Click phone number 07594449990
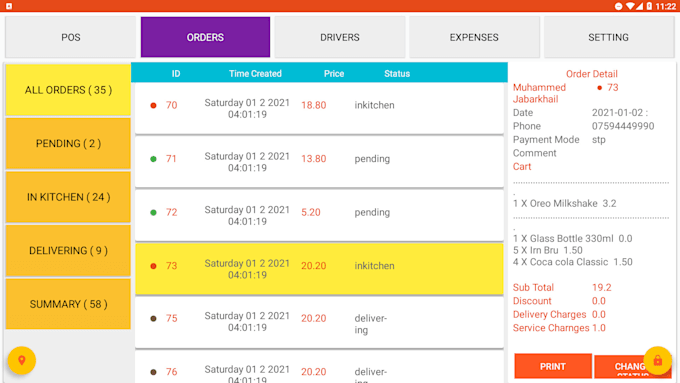Screen dimensions: 680x383 623,126
